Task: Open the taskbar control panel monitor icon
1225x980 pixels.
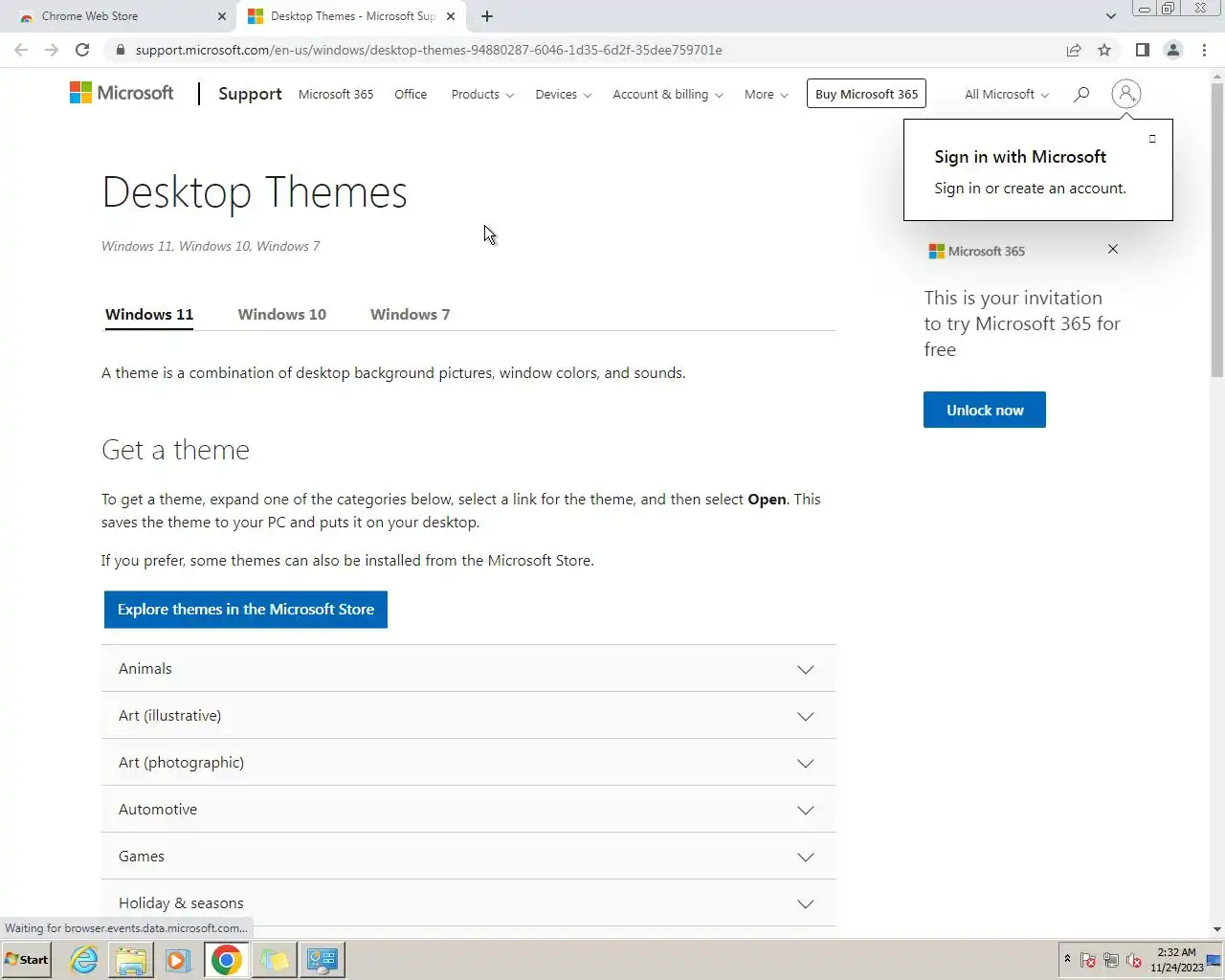Action: (322, 959)
